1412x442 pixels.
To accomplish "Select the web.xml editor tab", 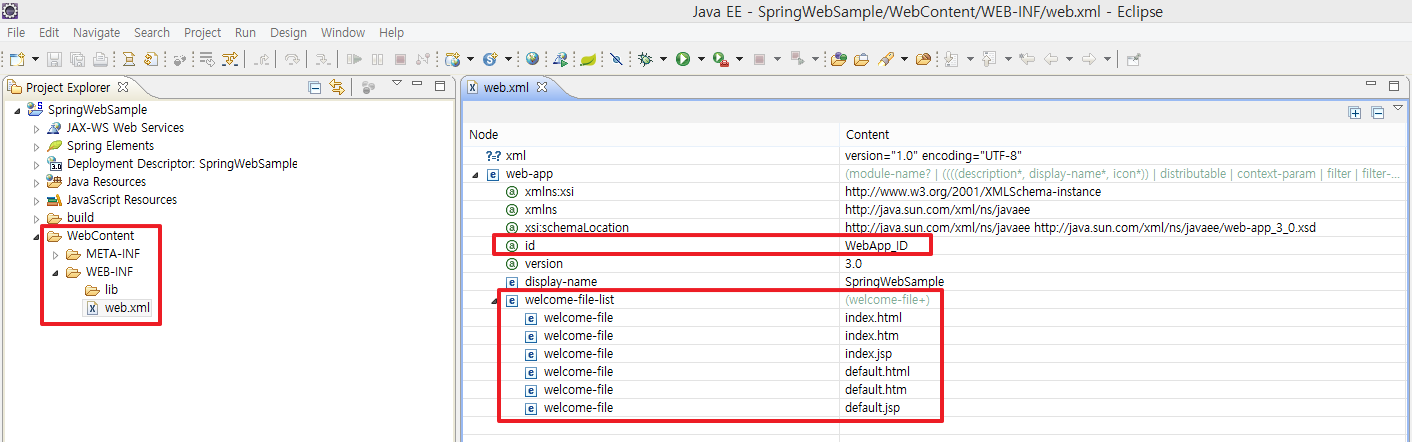I will click(506, 87).
